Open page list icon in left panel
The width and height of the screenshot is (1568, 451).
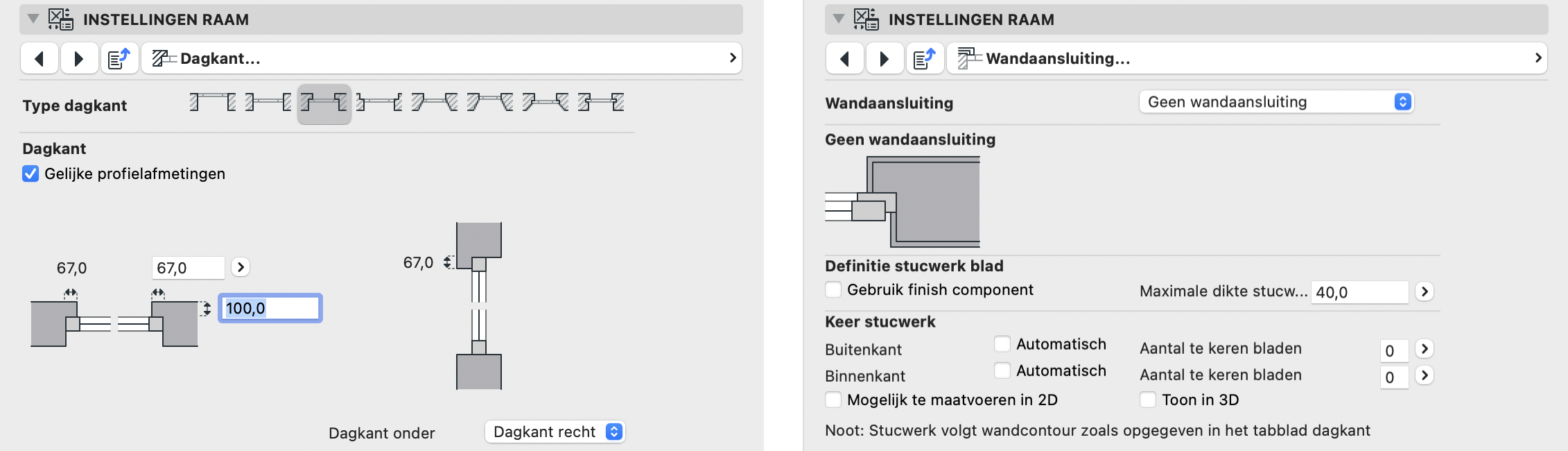coord(120,58)
